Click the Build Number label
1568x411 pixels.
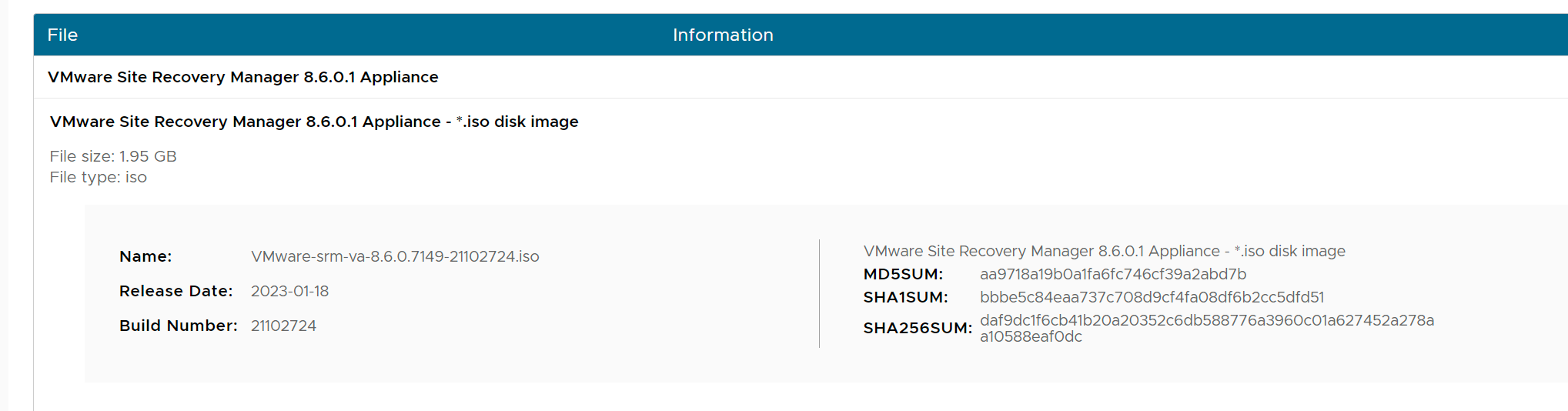(178, 326)
